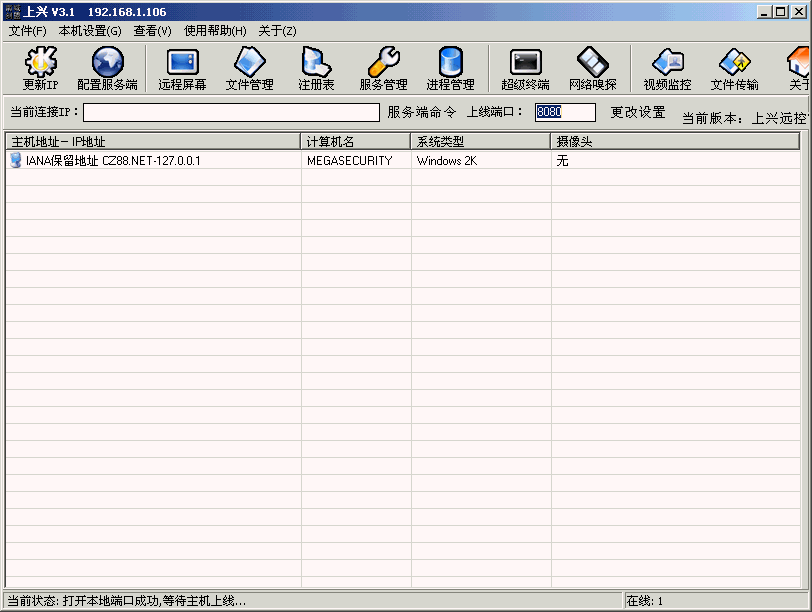This screenshot has width=812, height=612.
Task: Open the 使用帮助(H) menu
Action: click(215, 31)
